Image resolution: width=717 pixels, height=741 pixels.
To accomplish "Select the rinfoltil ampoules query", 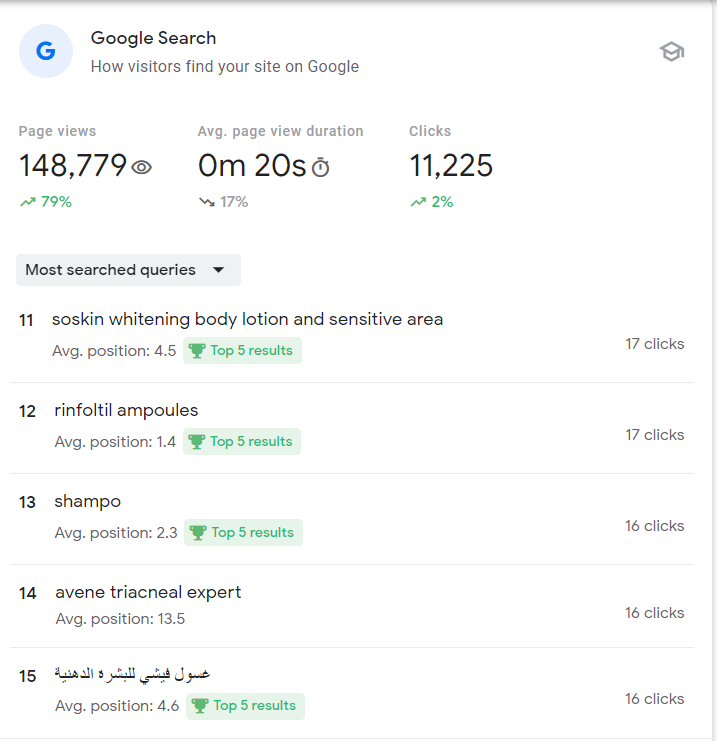I will point(126,410).
